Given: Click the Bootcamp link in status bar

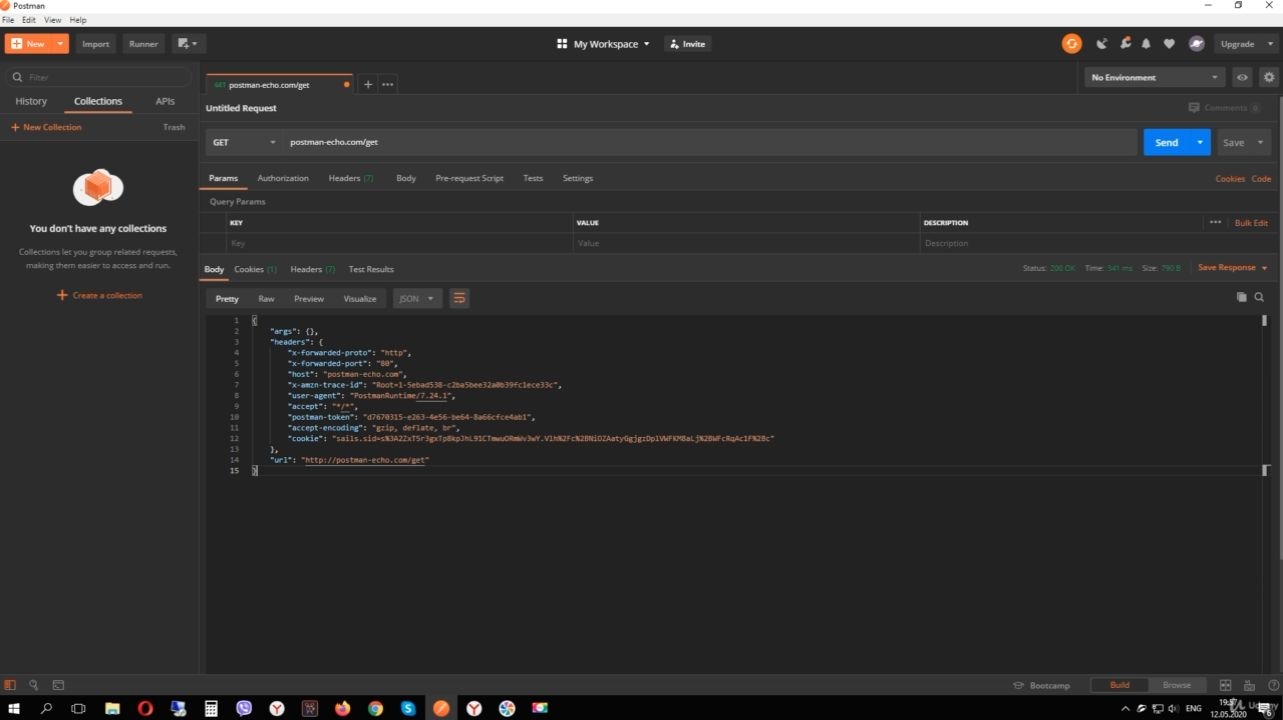Looking at the screenshot, I should (x=1042, y=685).
